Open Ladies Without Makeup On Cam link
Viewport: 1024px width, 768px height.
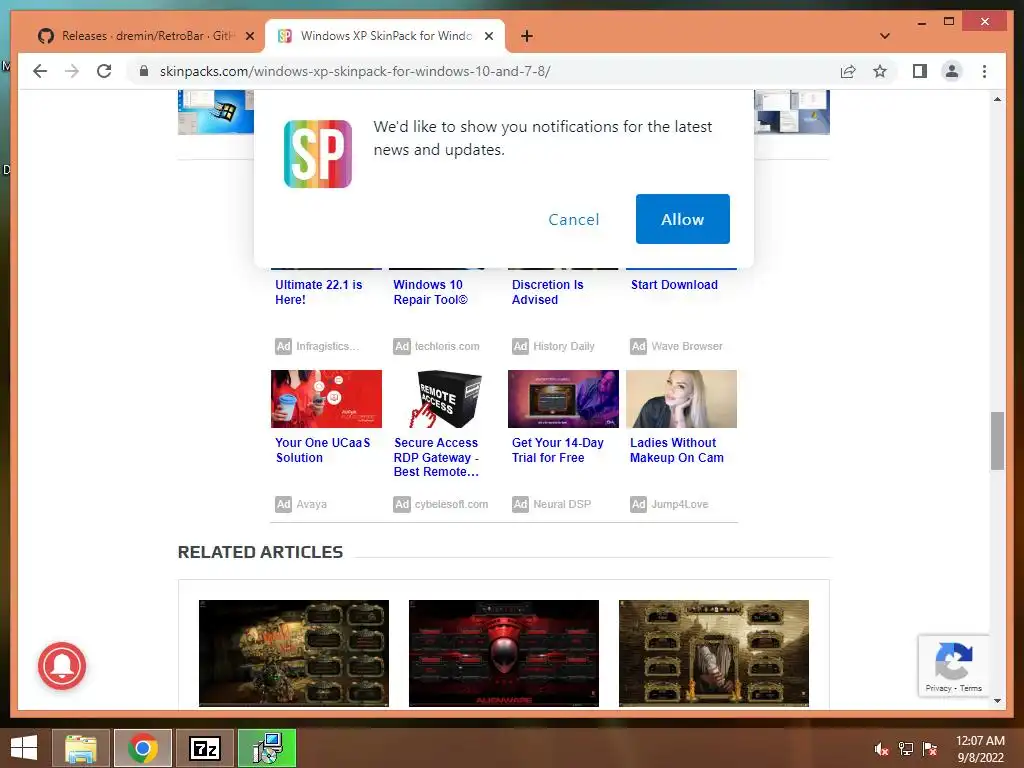677,450
